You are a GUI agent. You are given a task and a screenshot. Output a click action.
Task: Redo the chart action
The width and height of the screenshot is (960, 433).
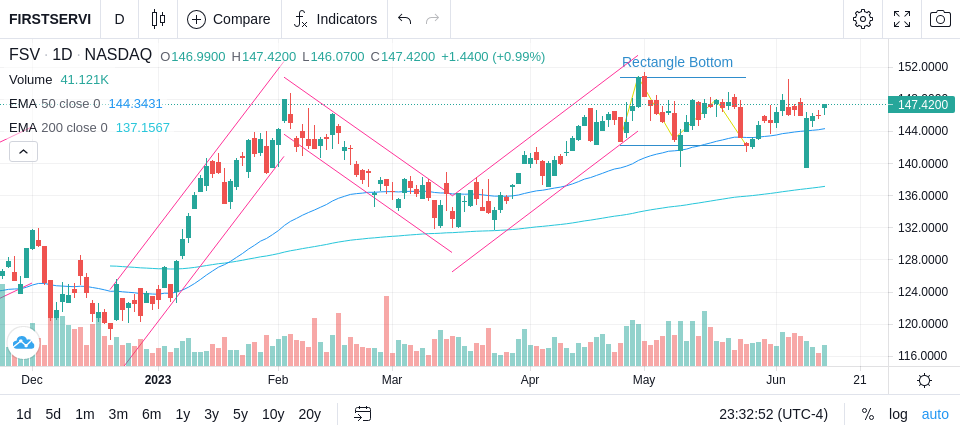pyautogui.click(x=433, y=19)
